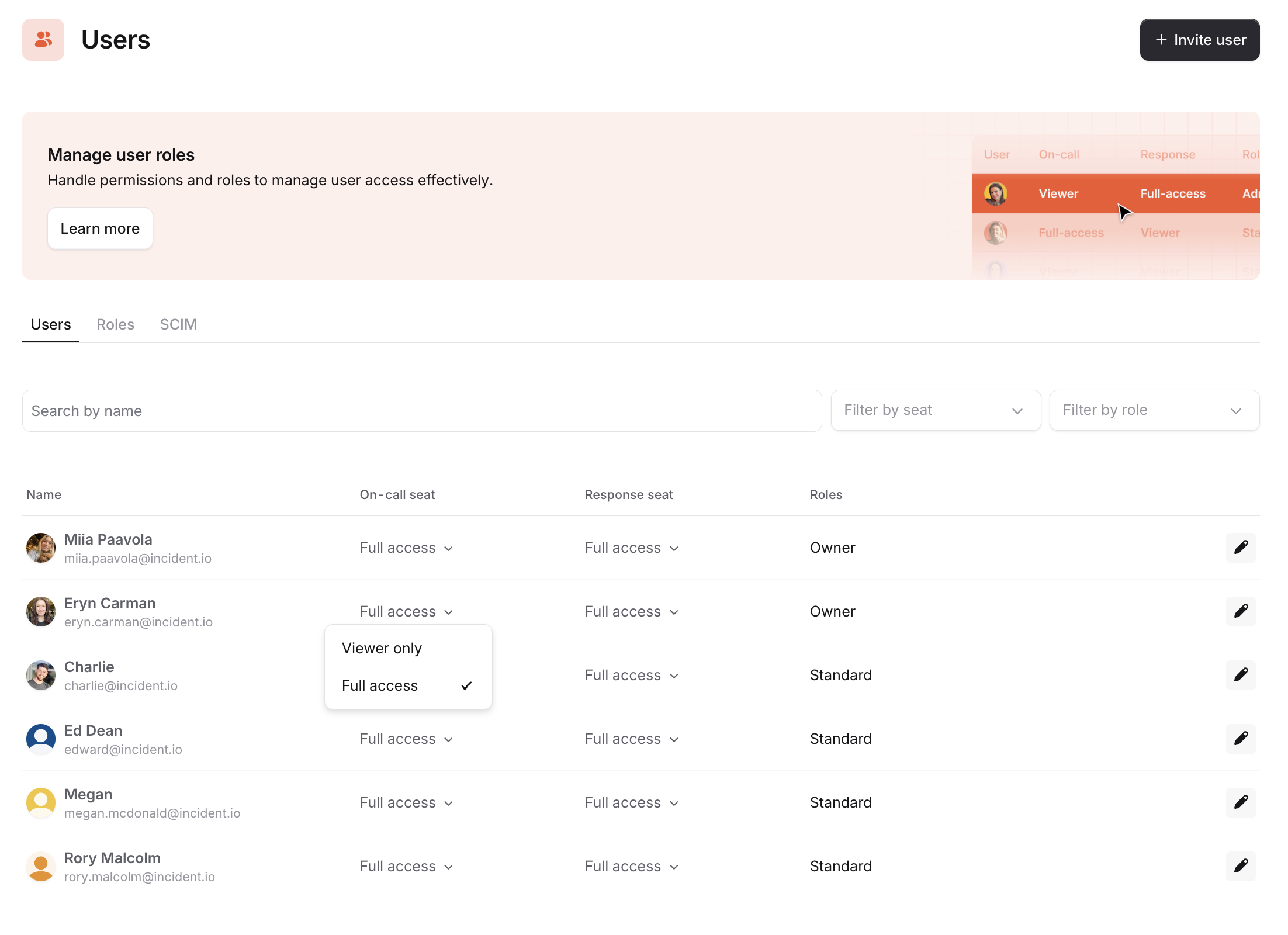Click the orange Users icon in header
The height and width of the screenshot is (935, 1288).
pos(43,40)
